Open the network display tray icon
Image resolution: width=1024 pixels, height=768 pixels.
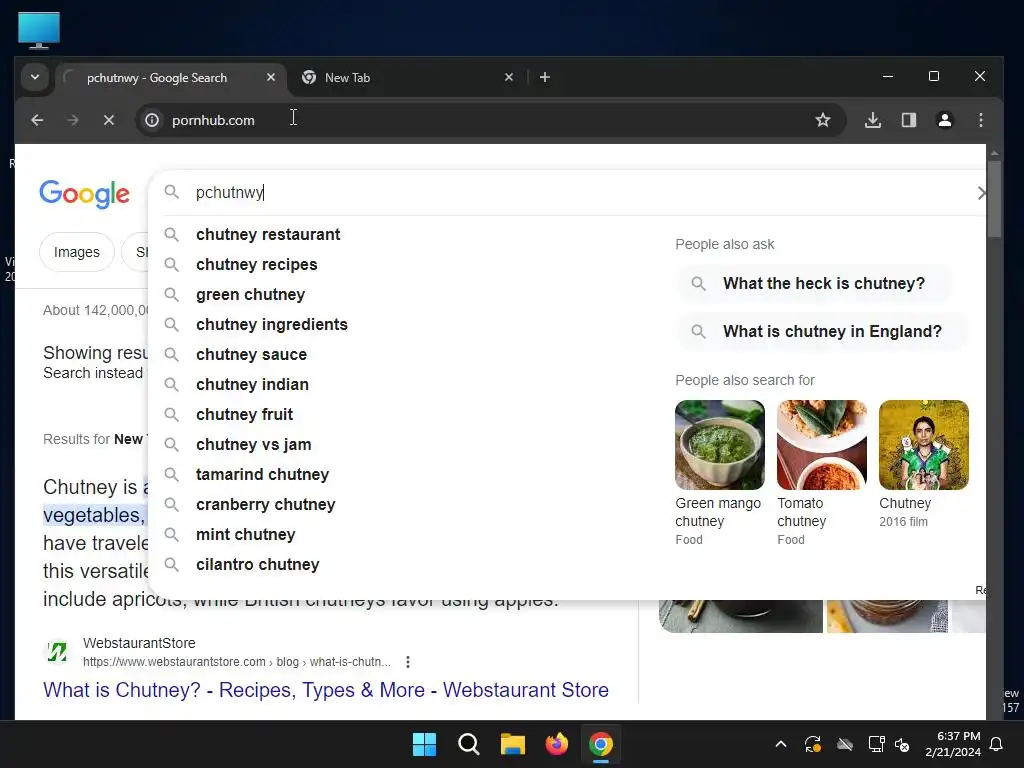click(876, 744)
